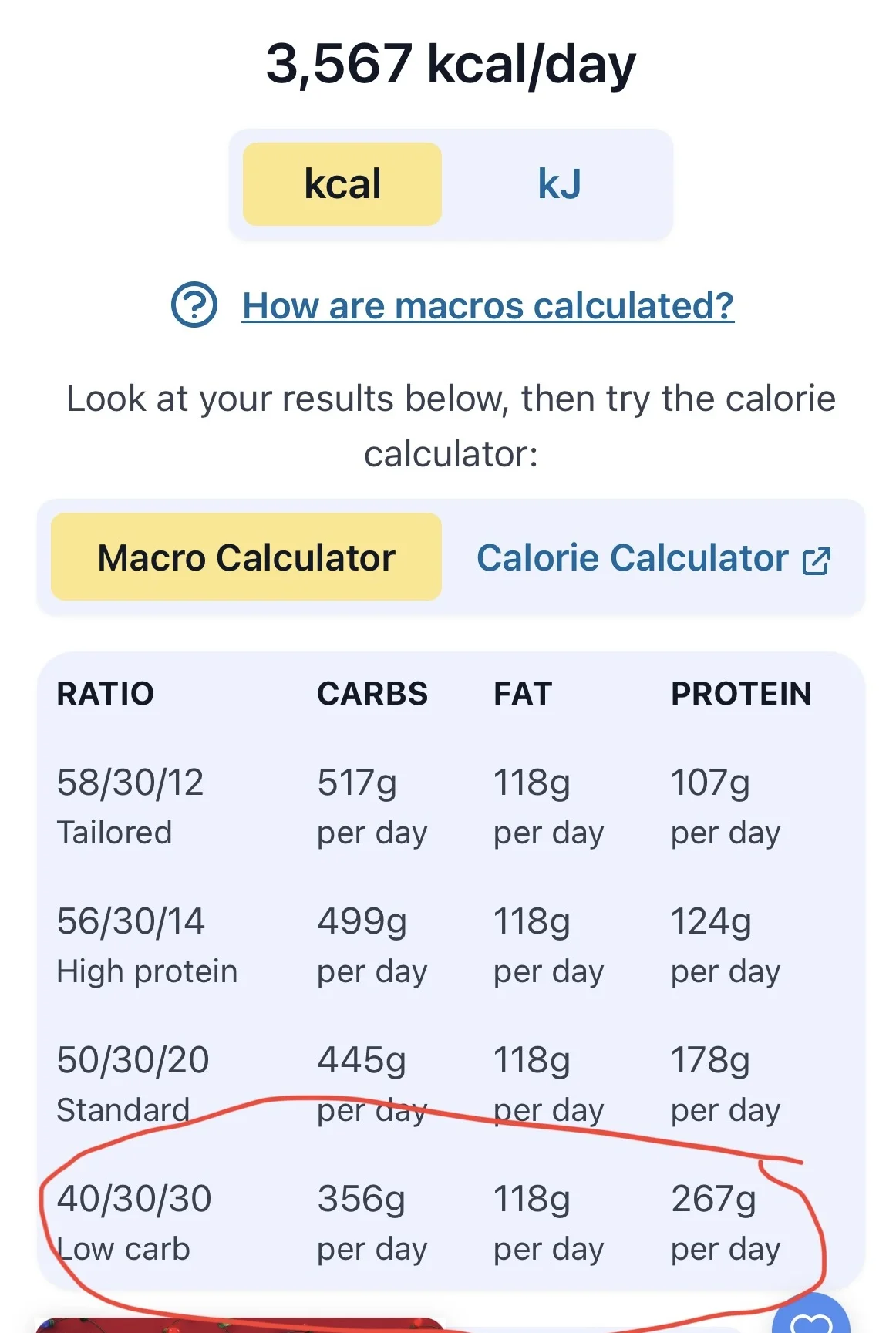Tap the 267g protein value for Low carb
This screenshot has height=1333, width=896.
coord(713,1200)
